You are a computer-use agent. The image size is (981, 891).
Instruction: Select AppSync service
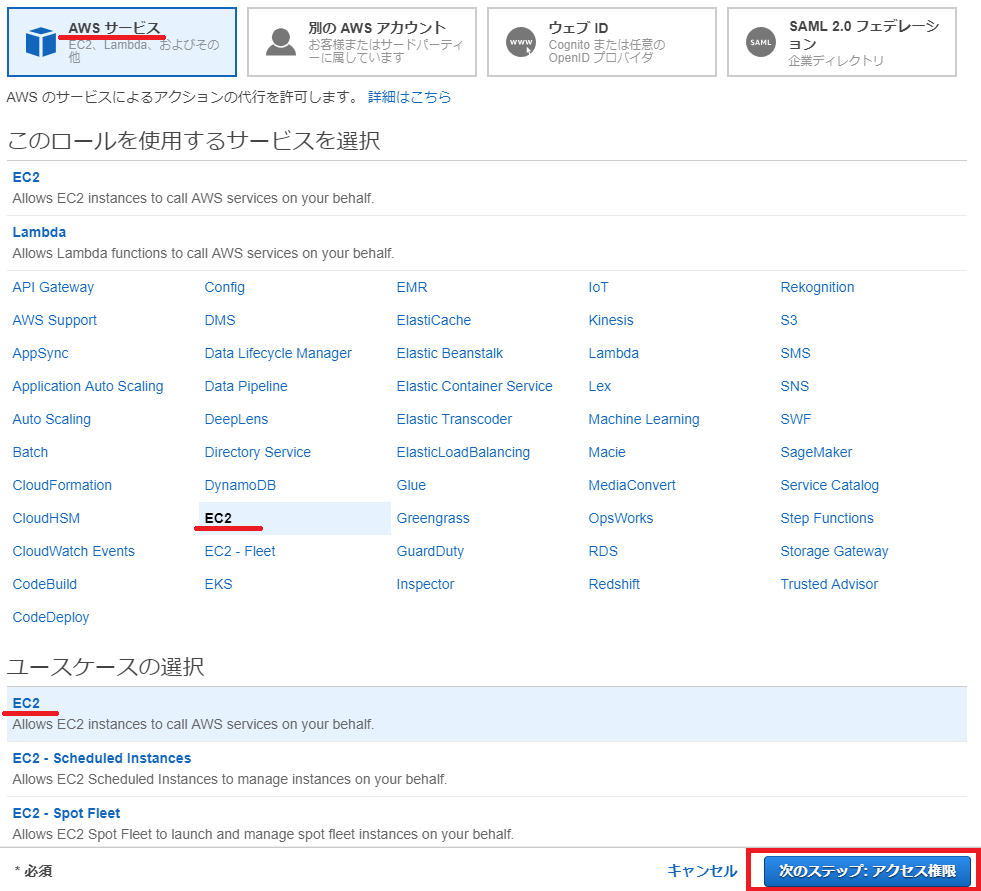tap(40, 353)
